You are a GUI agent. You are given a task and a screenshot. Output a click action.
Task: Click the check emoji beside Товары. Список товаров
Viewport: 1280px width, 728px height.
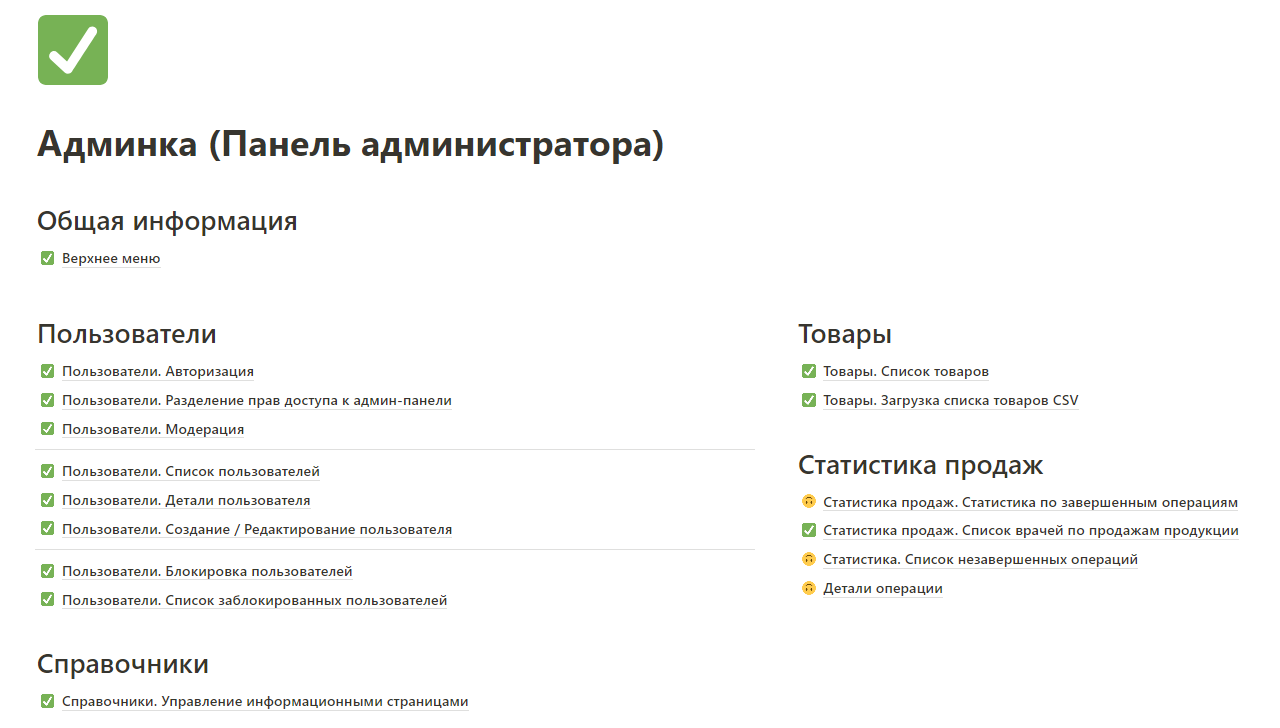pos(809,371)
